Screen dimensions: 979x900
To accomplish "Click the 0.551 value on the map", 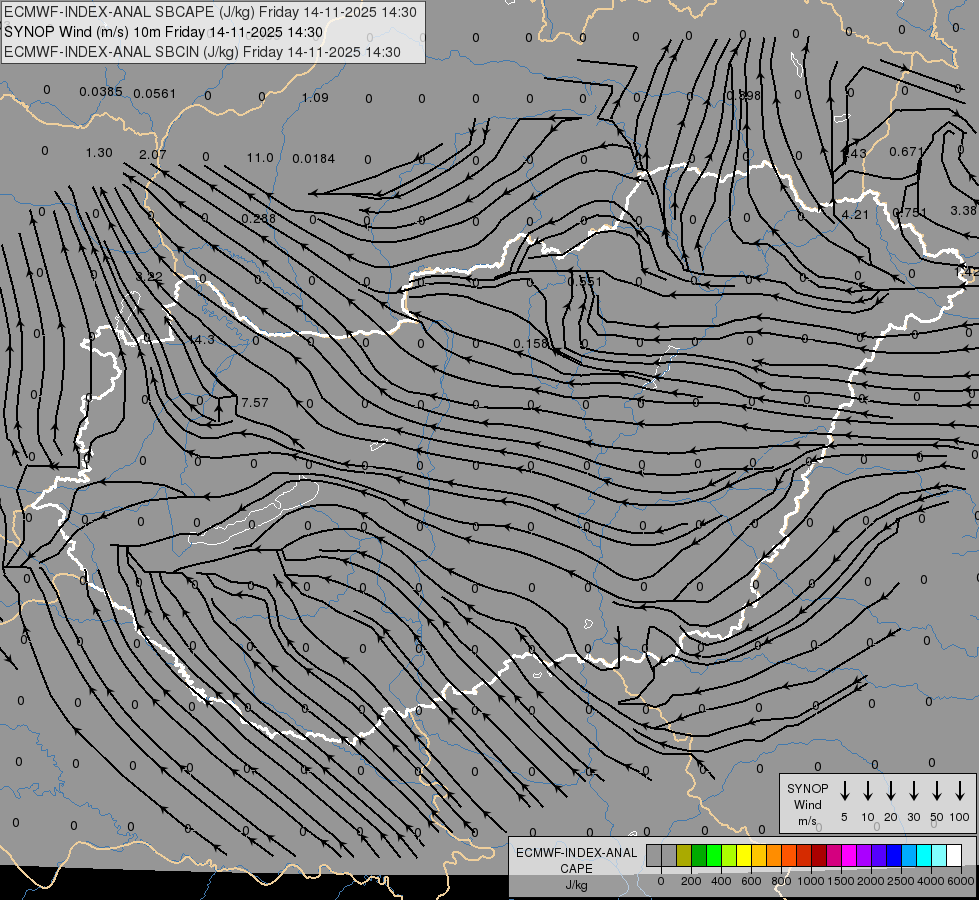I will pos(584,281).
